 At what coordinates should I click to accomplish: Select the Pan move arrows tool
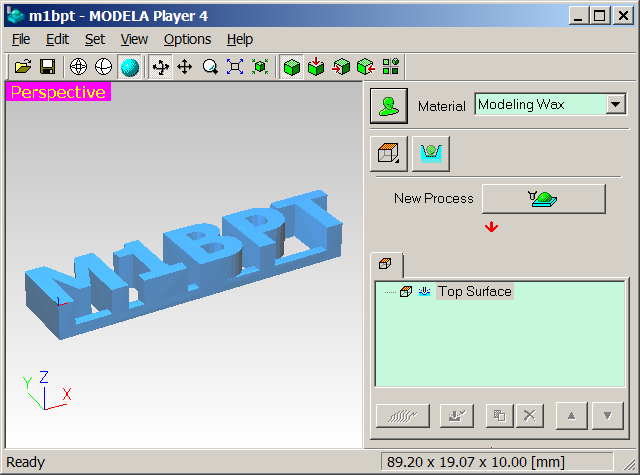[185, 67]
